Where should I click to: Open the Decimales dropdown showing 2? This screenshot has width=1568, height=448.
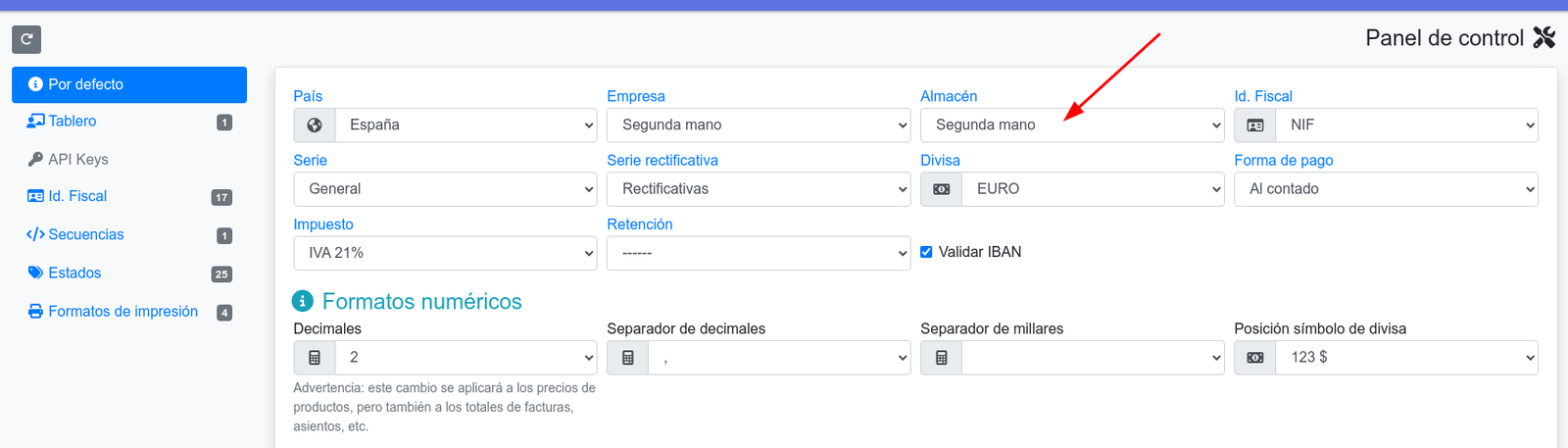tap(465, 358)
